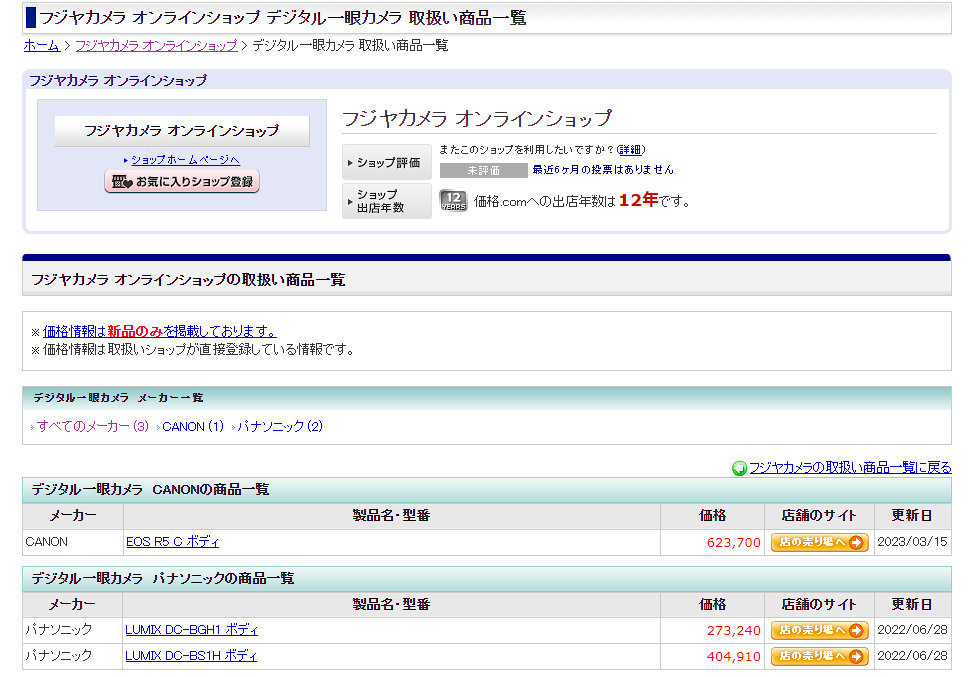Click 店の売り場へ button for EOS R5 C
972x677 pixels.
[820, 542]
